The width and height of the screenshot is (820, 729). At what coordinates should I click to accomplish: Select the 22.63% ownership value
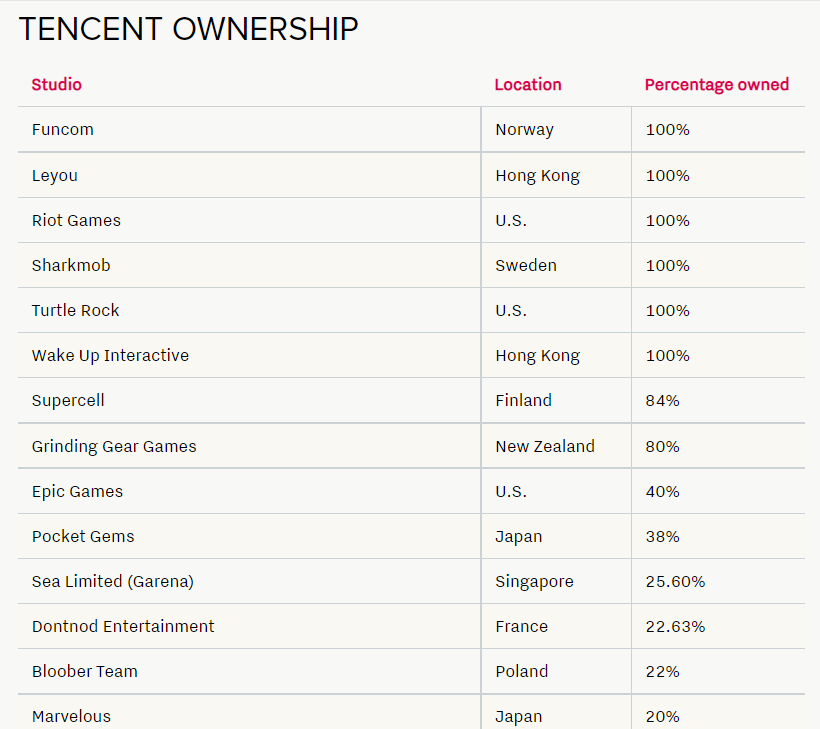tap(676, 627)
